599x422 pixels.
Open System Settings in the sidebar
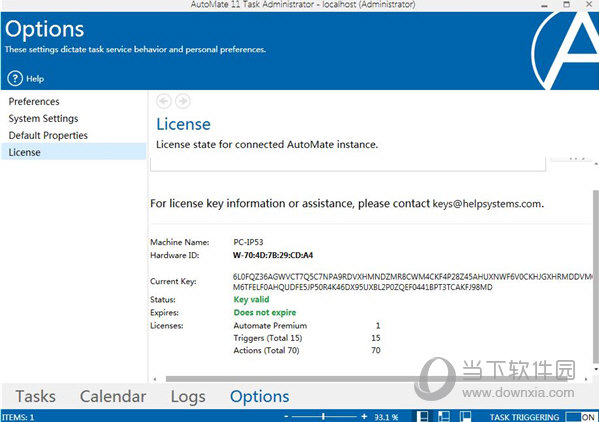pyautogui.click(x=43, y=118)
